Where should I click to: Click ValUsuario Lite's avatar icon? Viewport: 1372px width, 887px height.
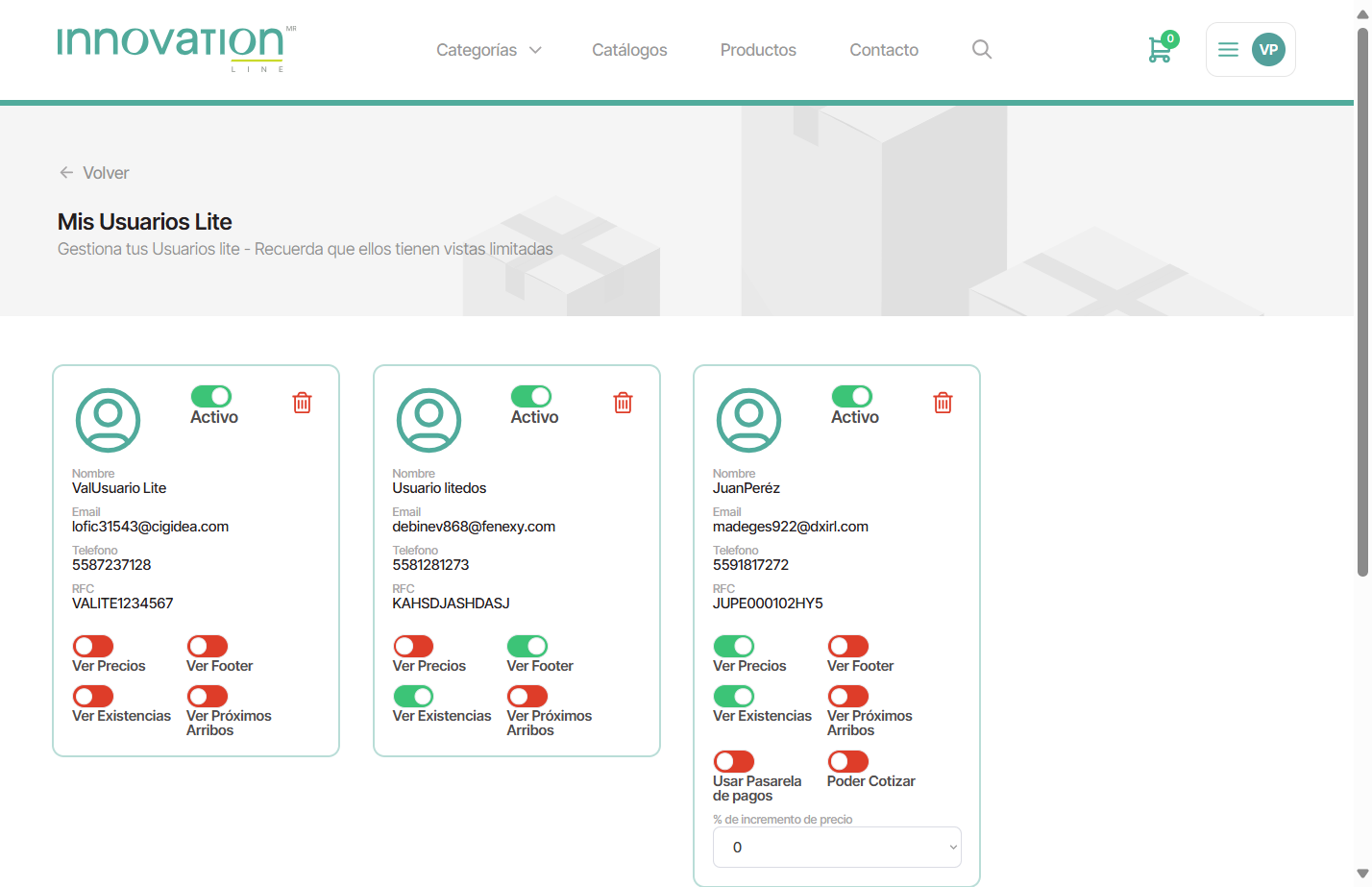[109, 420]
